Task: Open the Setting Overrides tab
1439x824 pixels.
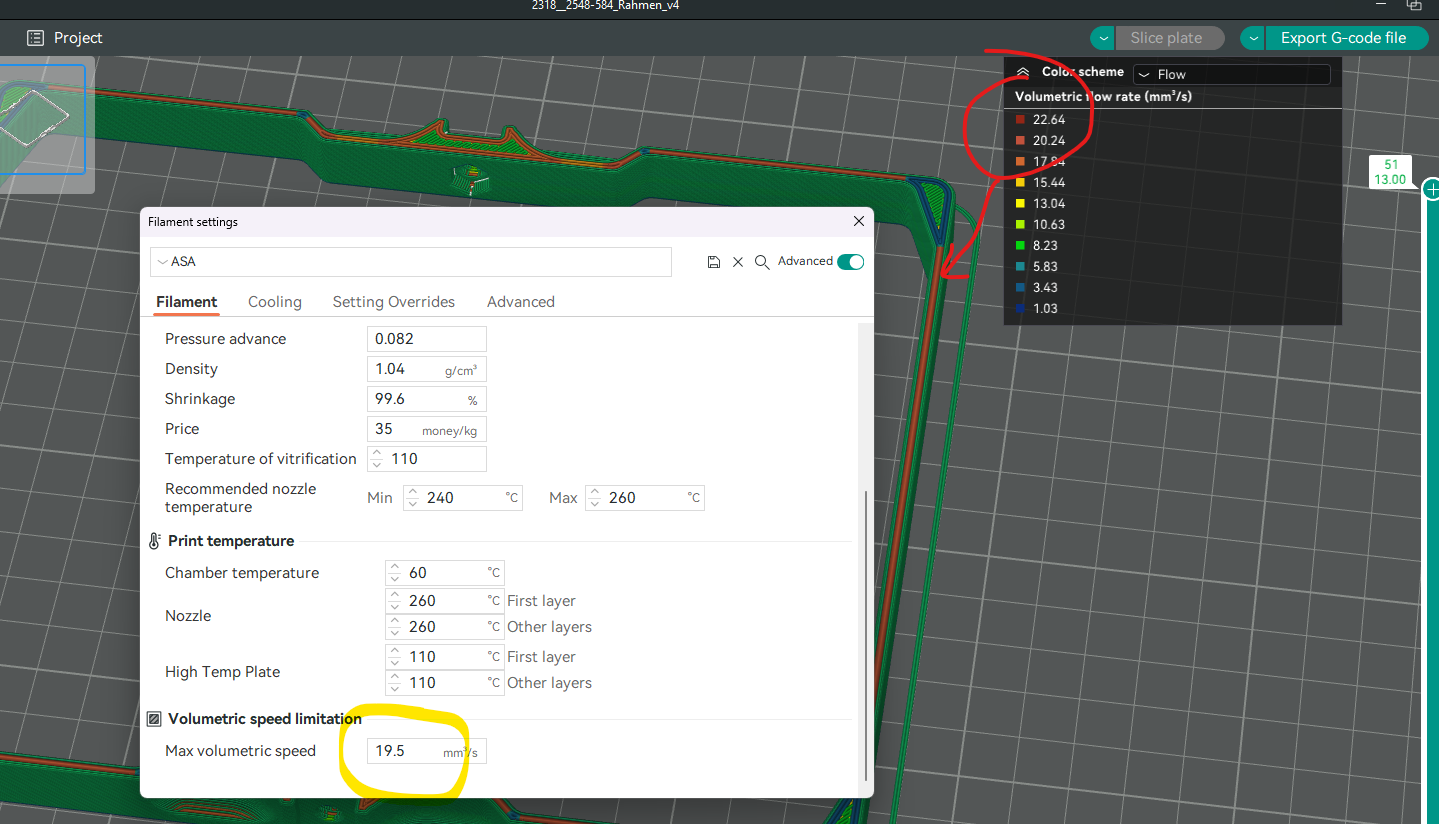Action: pos(393,301)
